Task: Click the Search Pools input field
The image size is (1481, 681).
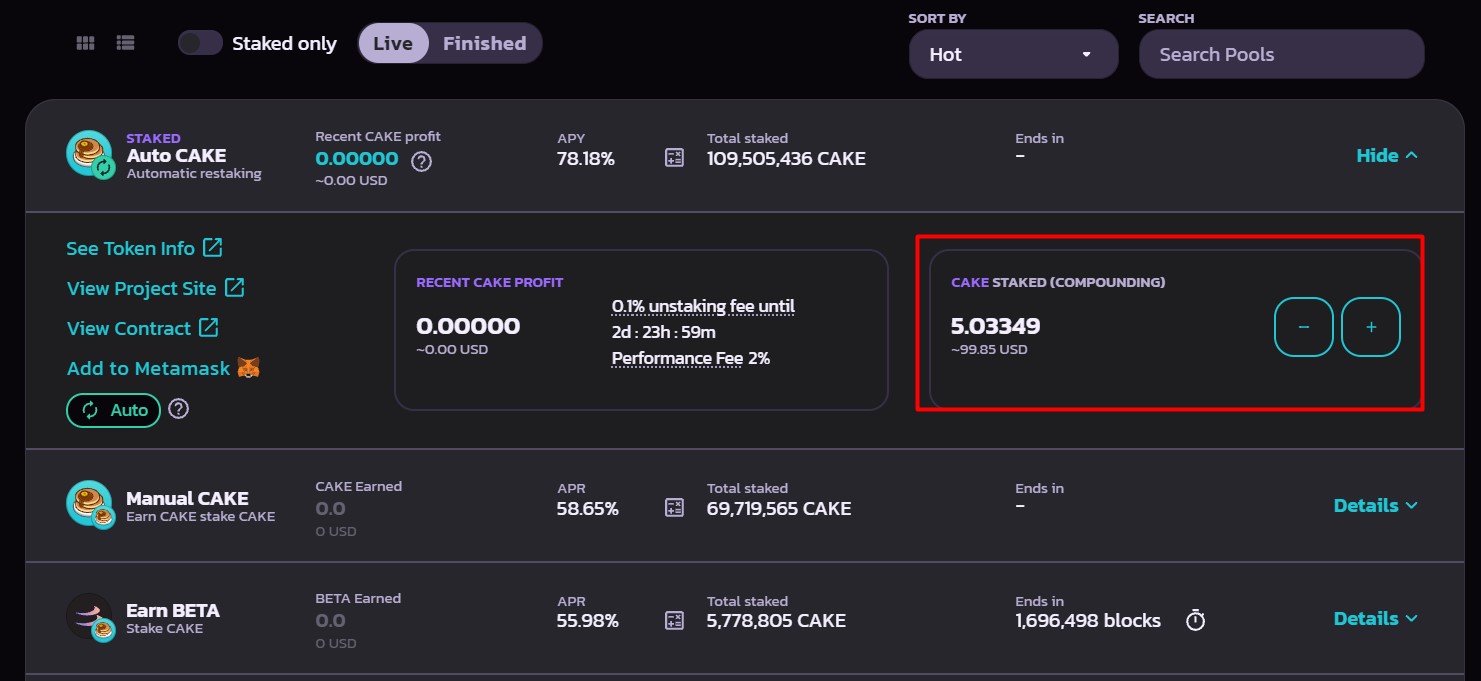Action: [1281, 54]
